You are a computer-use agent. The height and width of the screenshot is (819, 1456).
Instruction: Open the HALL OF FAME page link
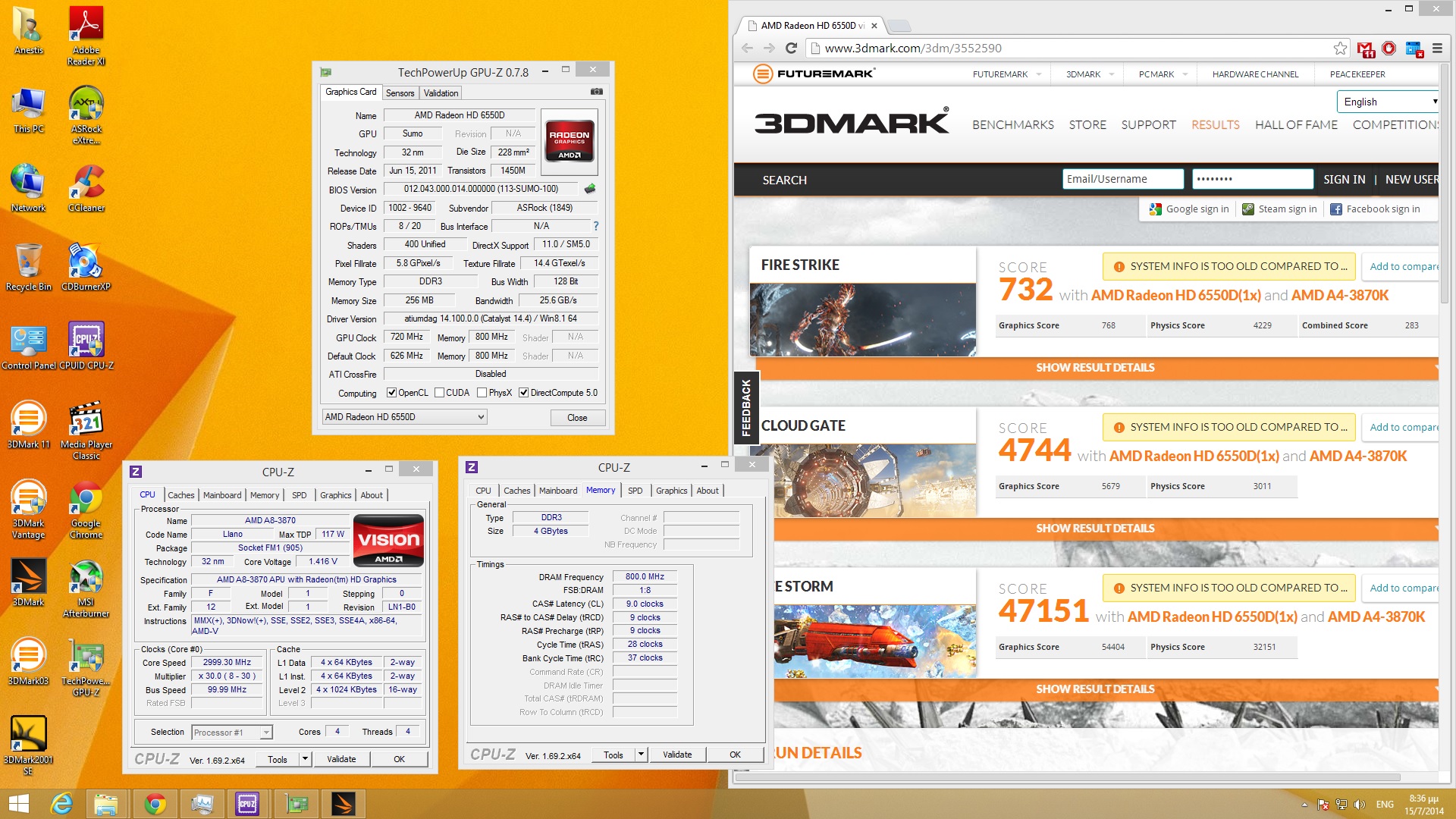[1296, 124]
